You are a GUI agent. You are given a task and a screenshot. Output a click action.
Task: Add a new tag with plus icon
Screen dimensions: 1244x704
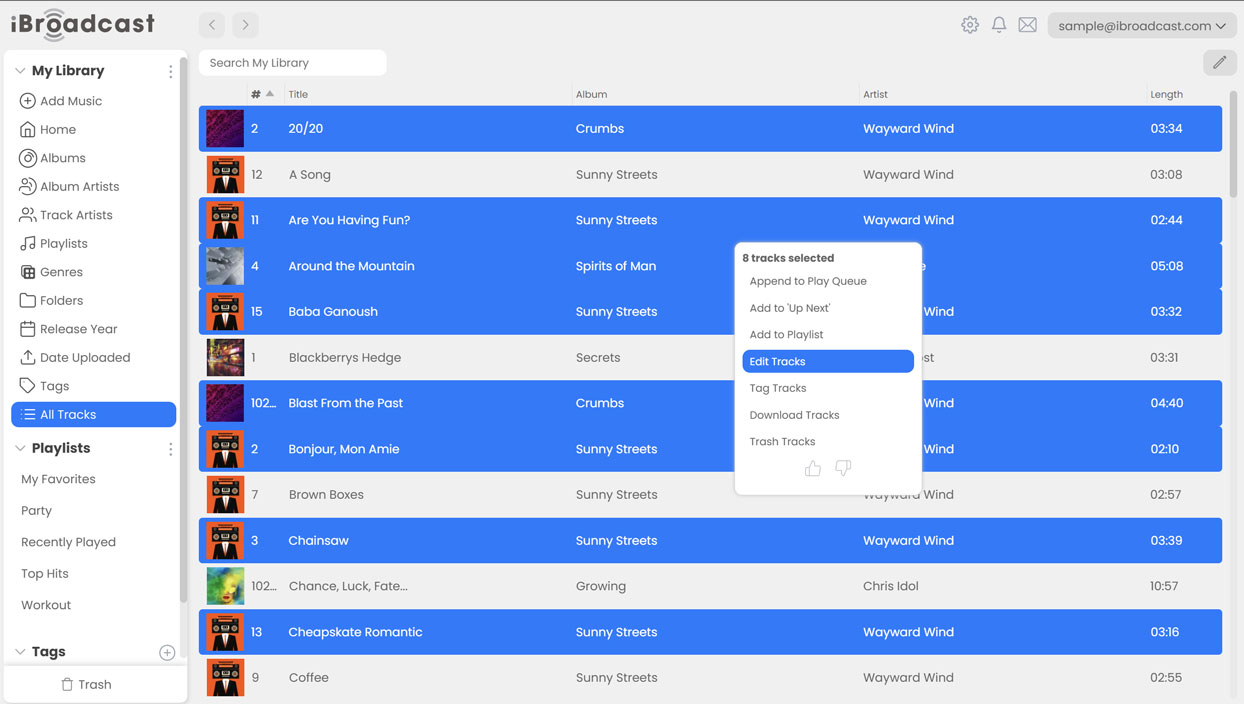[x=167, y=652]
